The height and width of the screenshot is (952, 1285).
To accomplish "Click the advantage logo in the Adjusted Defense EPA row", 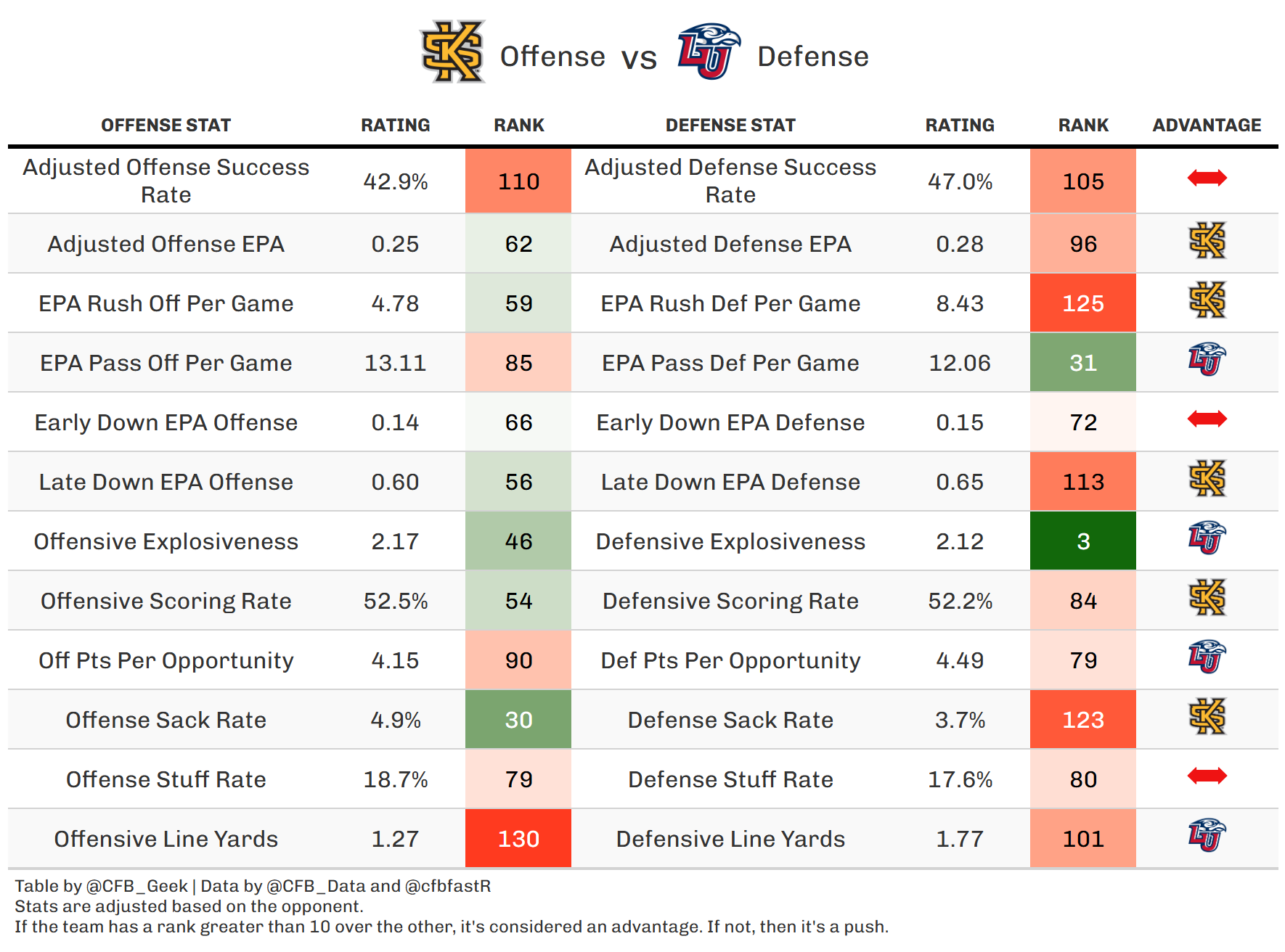I will tap(1207, 242).
